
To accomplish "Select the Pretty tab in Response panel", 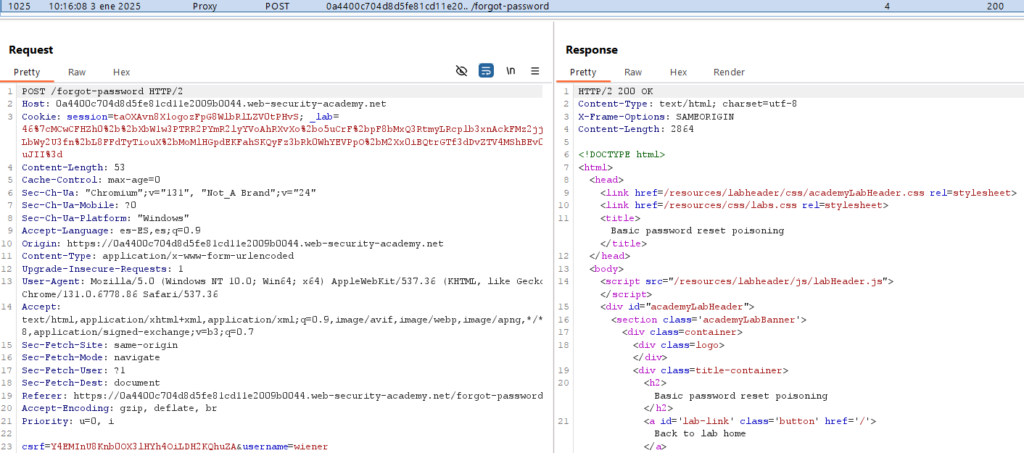I will [583, 72].
